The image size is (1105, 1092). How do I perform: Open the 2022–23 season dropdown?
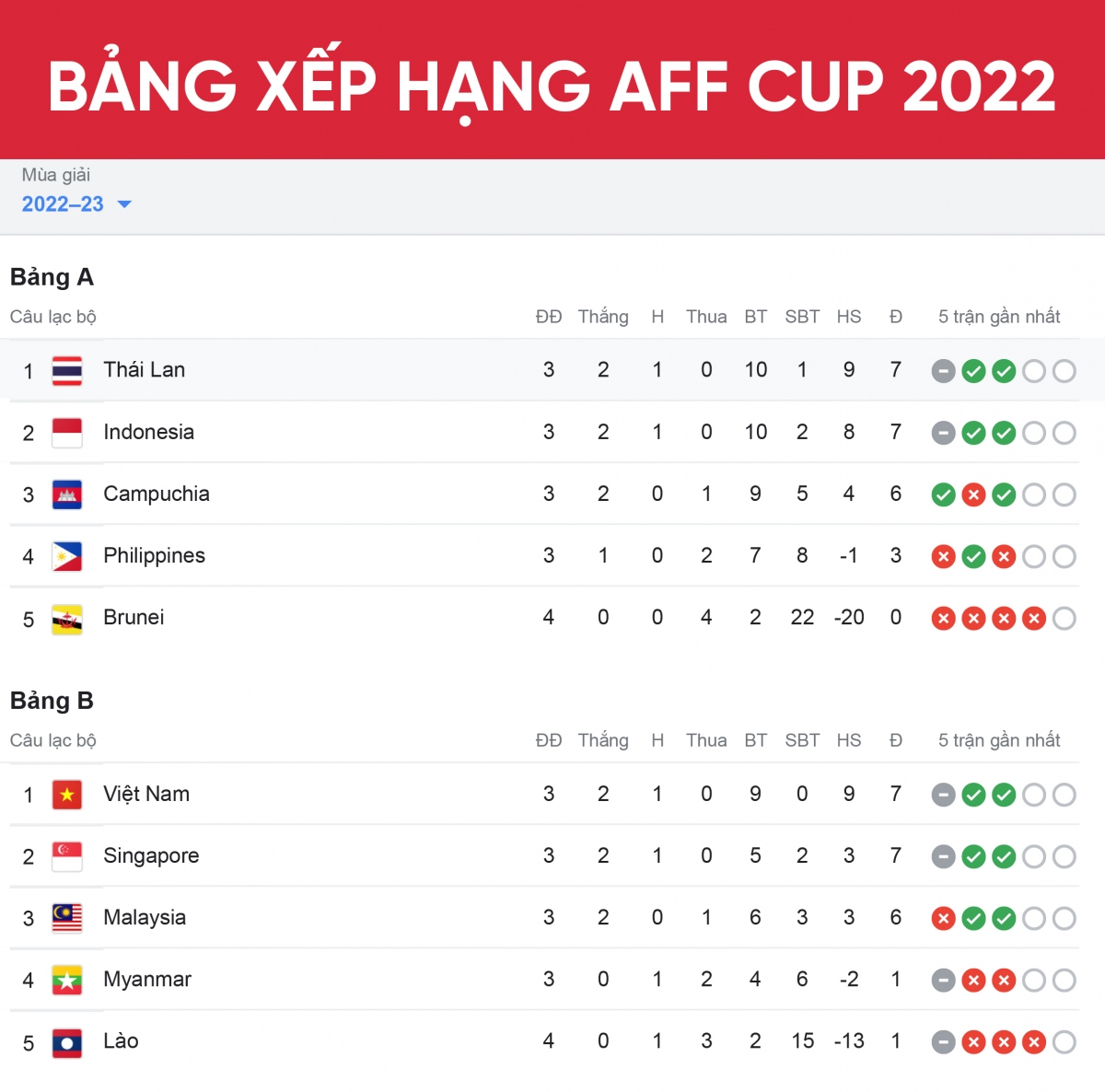click(63, 204)
